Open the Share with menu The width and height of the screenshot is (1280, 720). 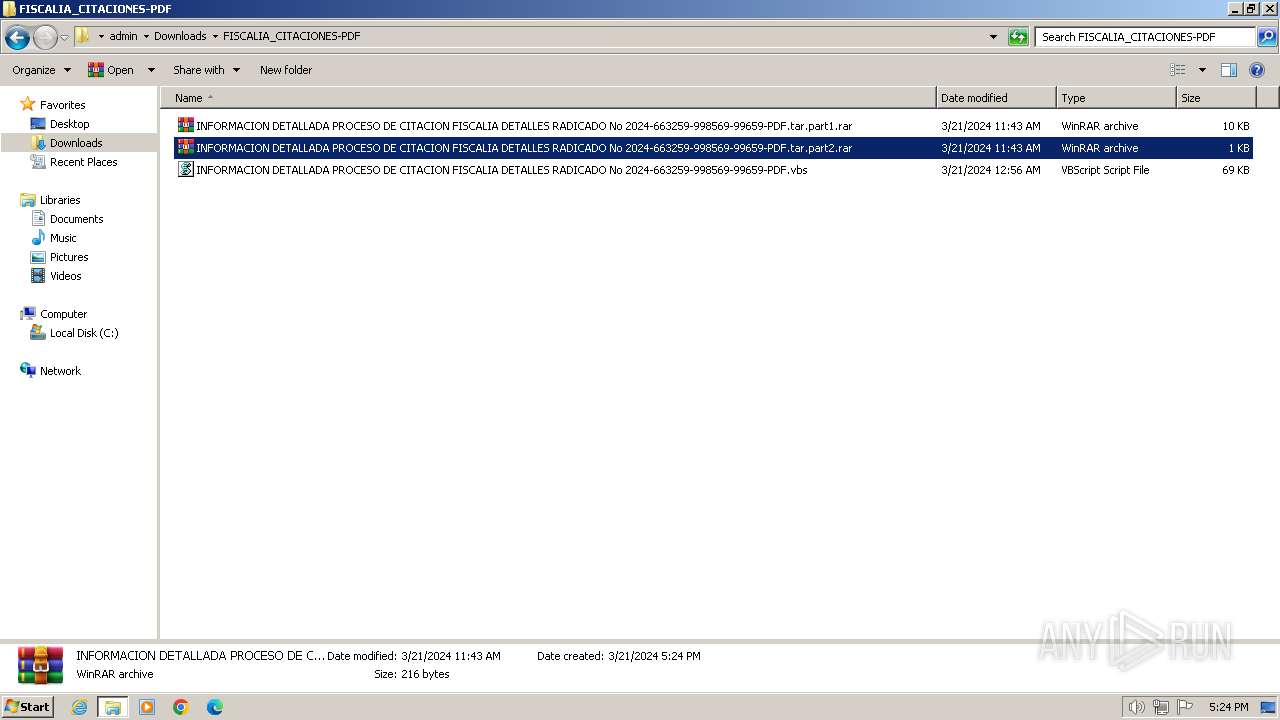[x=206, y=70]
